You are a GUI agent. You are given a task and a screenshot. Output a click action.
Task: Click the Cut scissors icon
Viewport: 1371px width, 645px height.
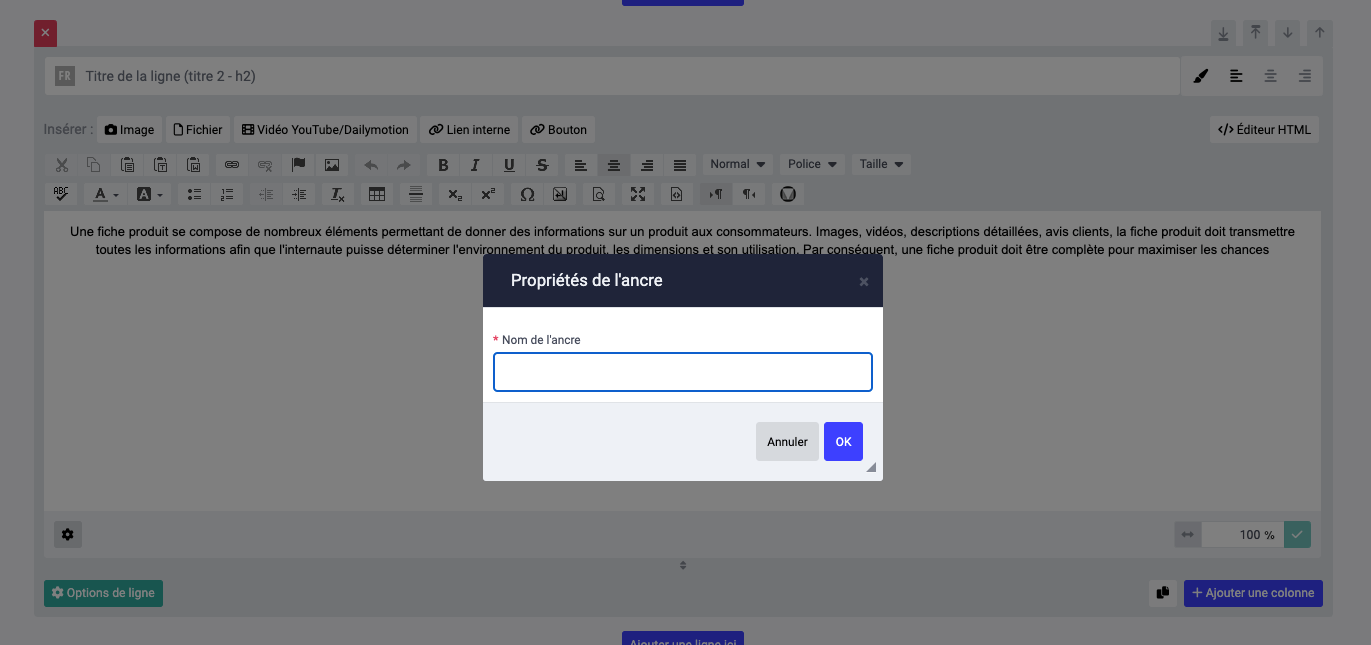62,165
